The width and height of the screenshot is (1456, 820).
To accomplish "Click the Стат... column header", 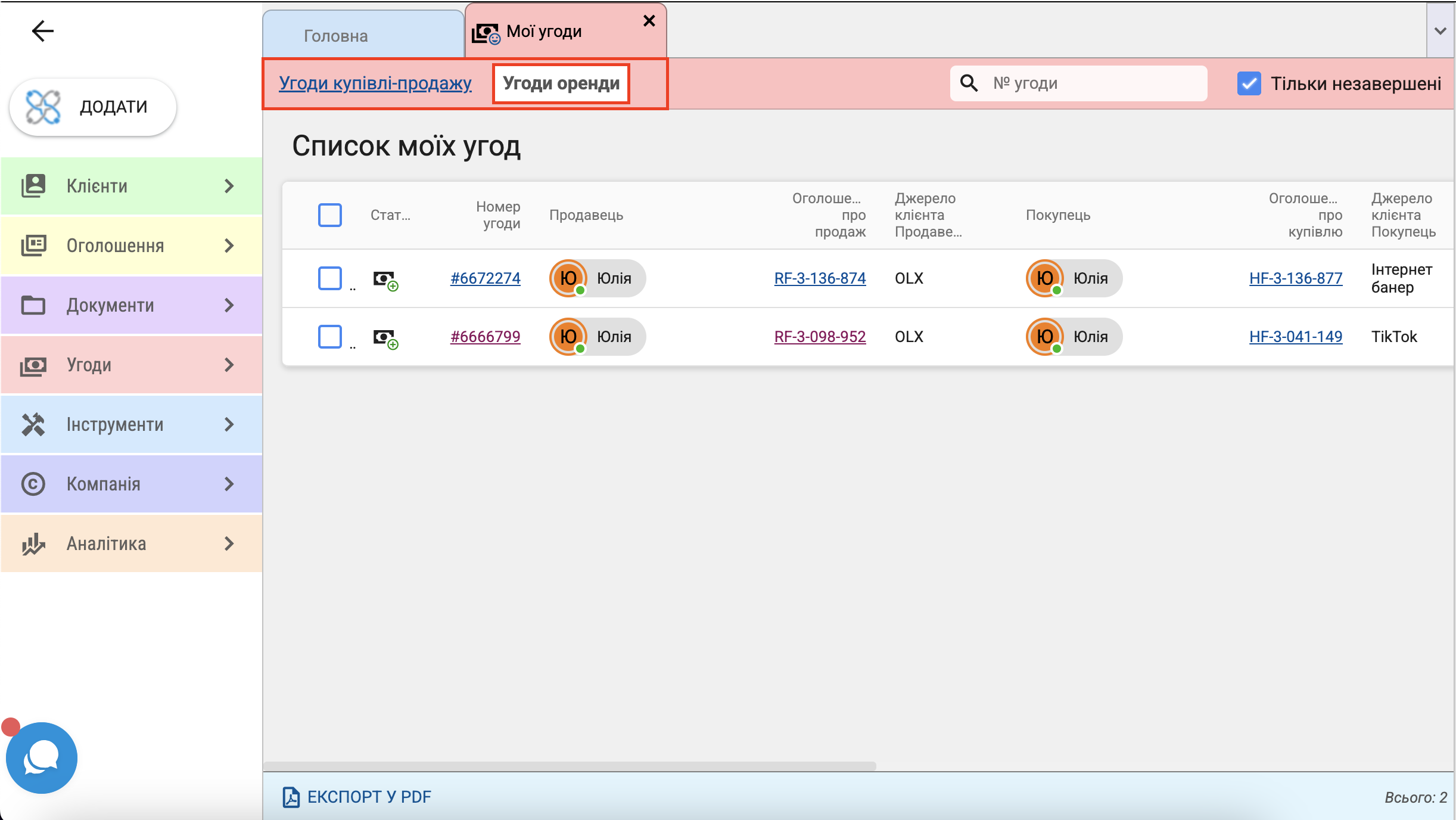I will pos(390,215).
